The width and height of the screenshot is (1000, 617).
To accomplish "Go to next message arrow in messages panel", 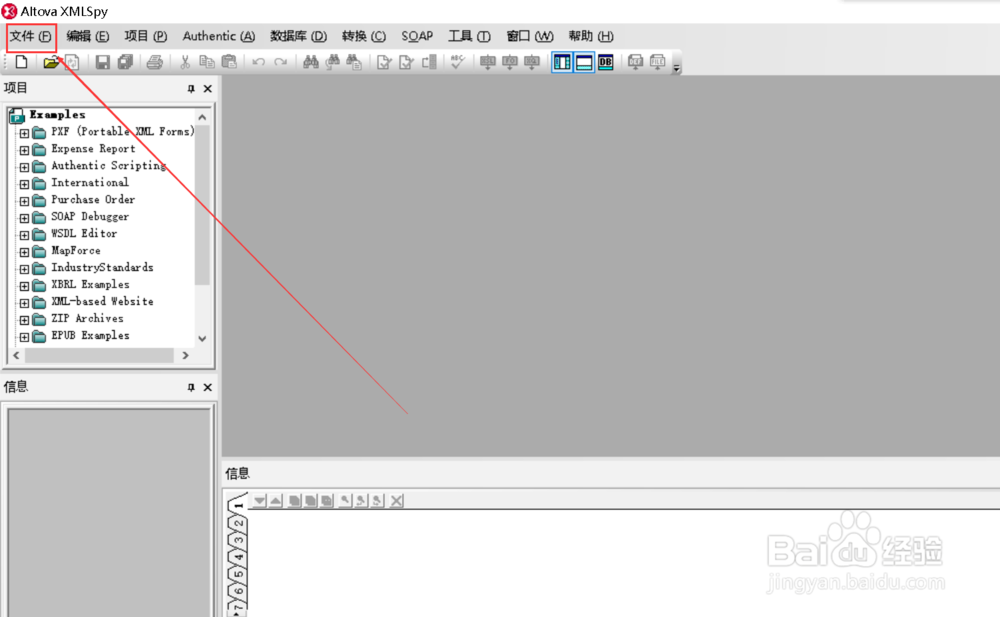I will click(x=259, y=501).
